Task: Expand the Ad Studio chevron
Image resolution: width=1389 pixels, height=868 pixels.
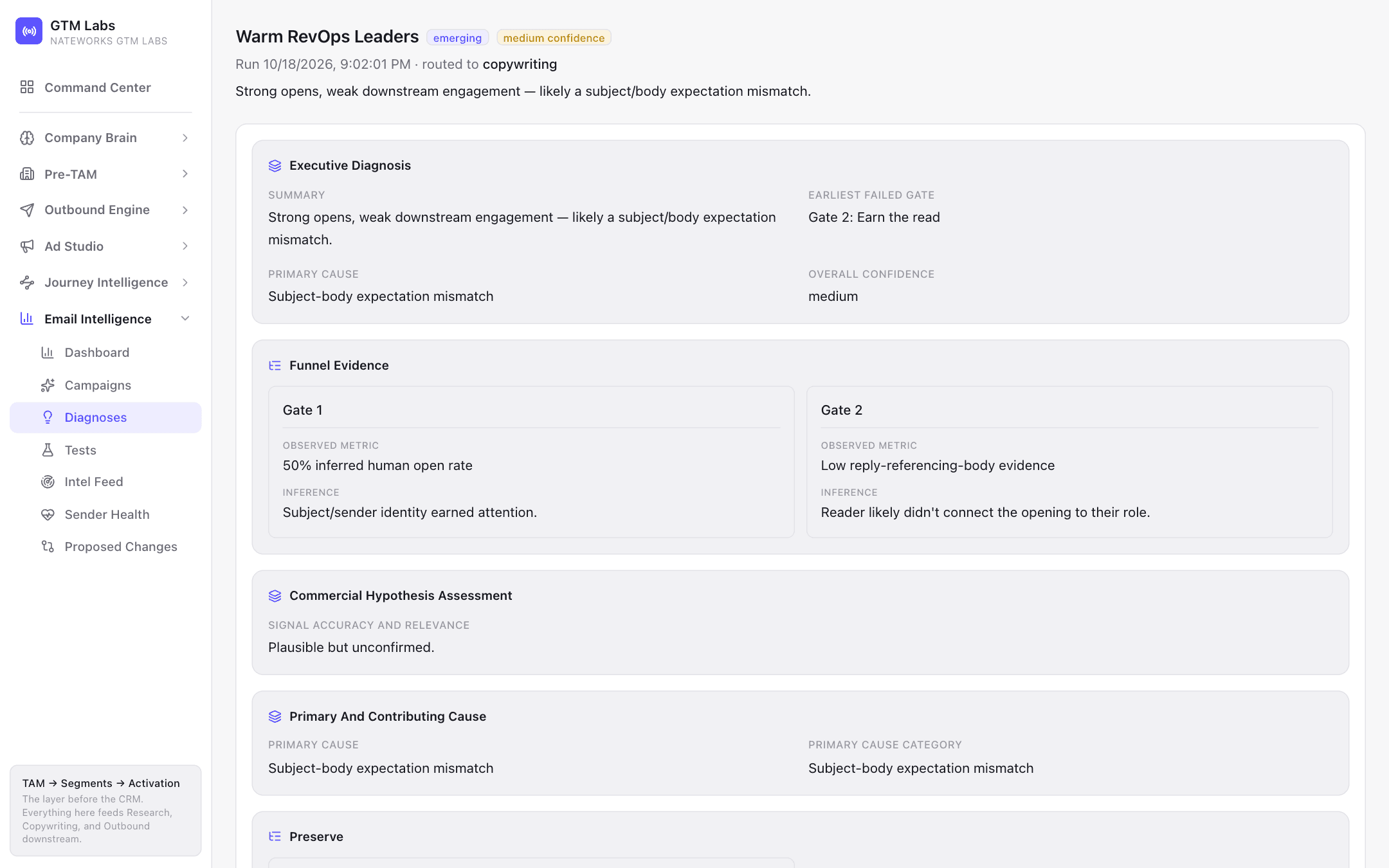Action: click(x=185, y=246)
